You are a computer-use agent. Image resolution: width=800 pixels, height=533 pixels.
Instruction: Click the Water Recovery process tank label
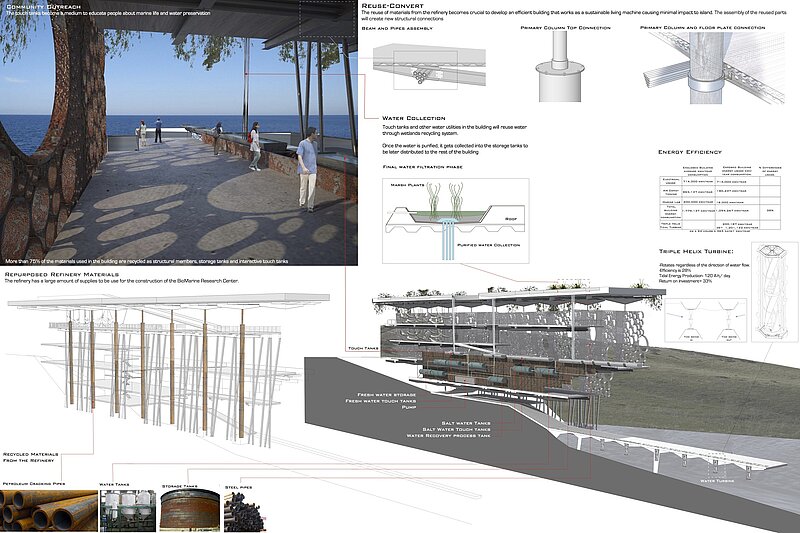point(448,436)
